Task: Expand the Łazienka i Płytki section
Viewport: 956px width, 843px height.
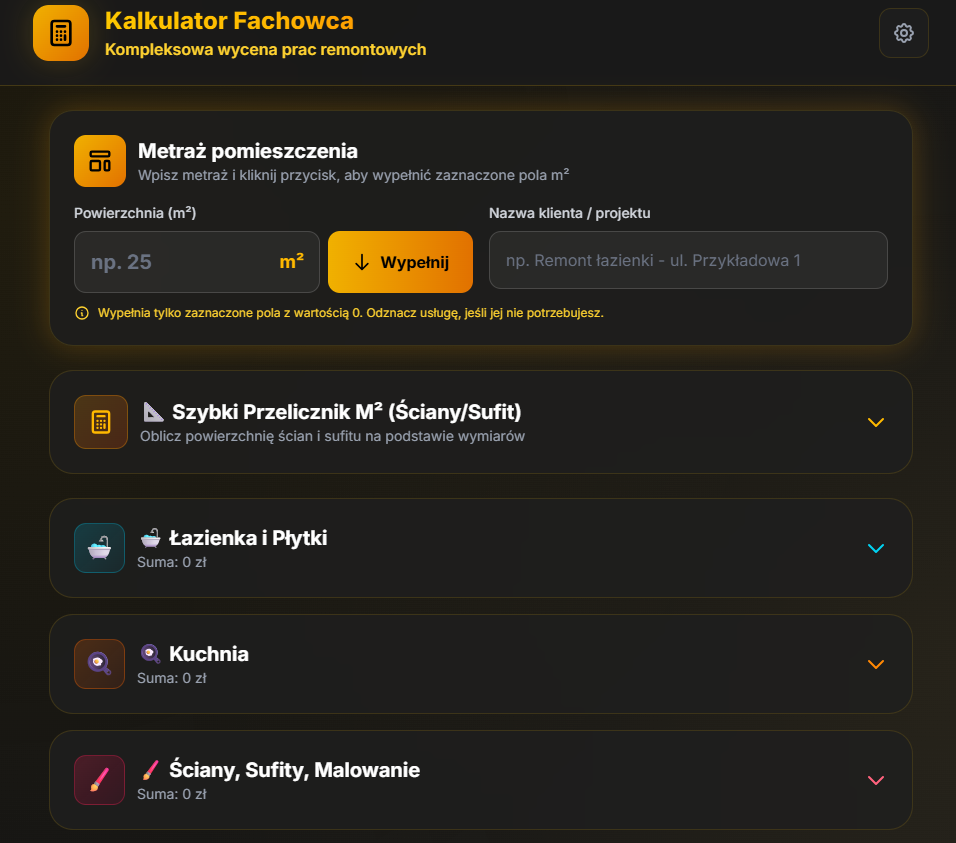Action: click(x=876, y=548)
